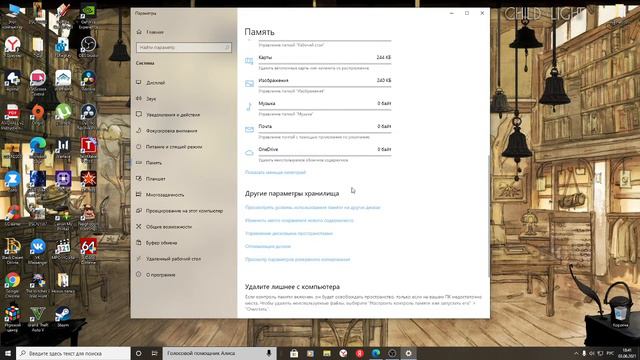Image resolution: width=640 pixels, height=360 pixels.
Task: Open the Zoom desktop shortcut
Action: click(x=13, y=182)
